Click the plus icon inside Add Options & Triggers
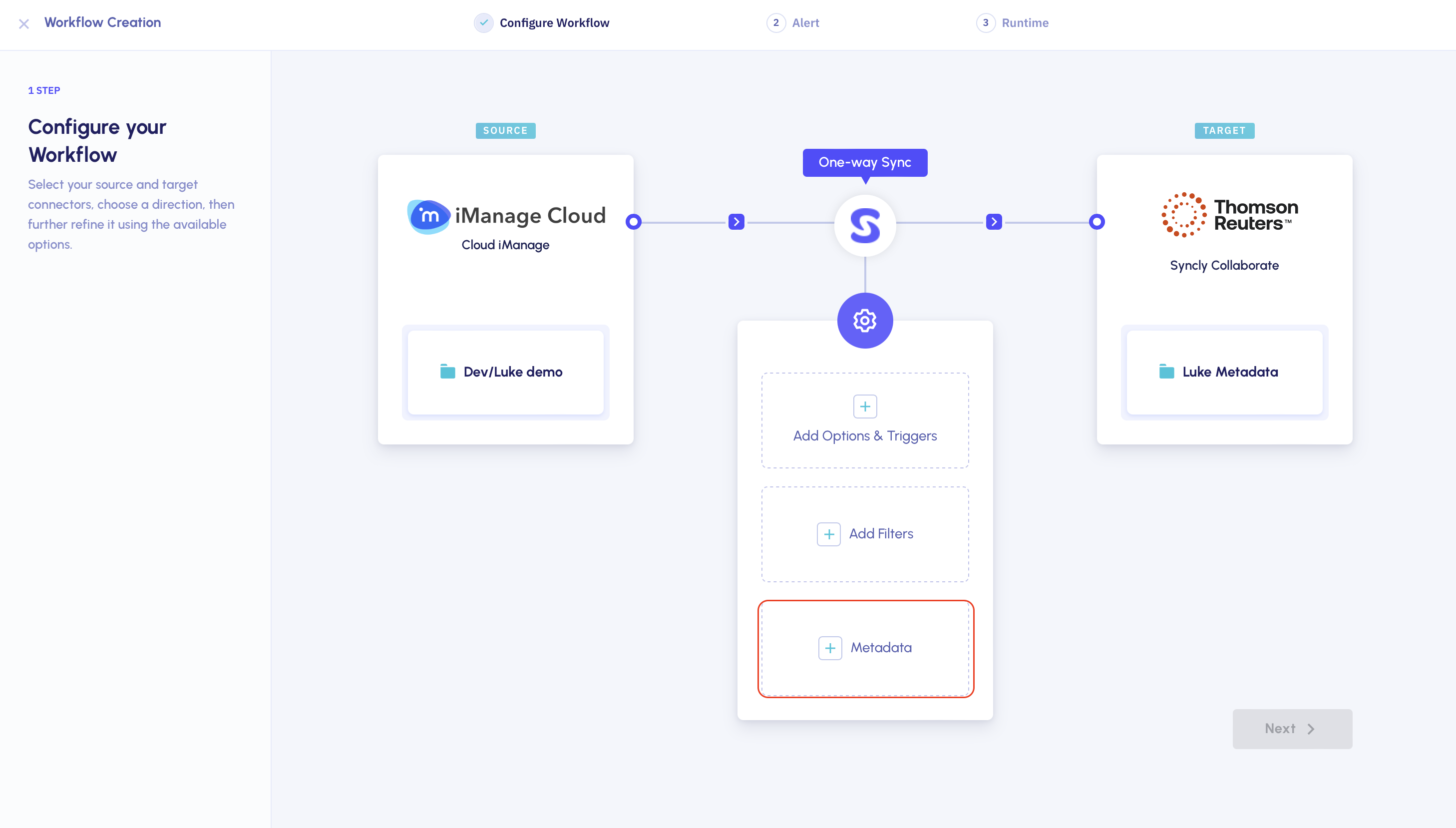Screen dimensions: 1456x828 coord(864,406)
